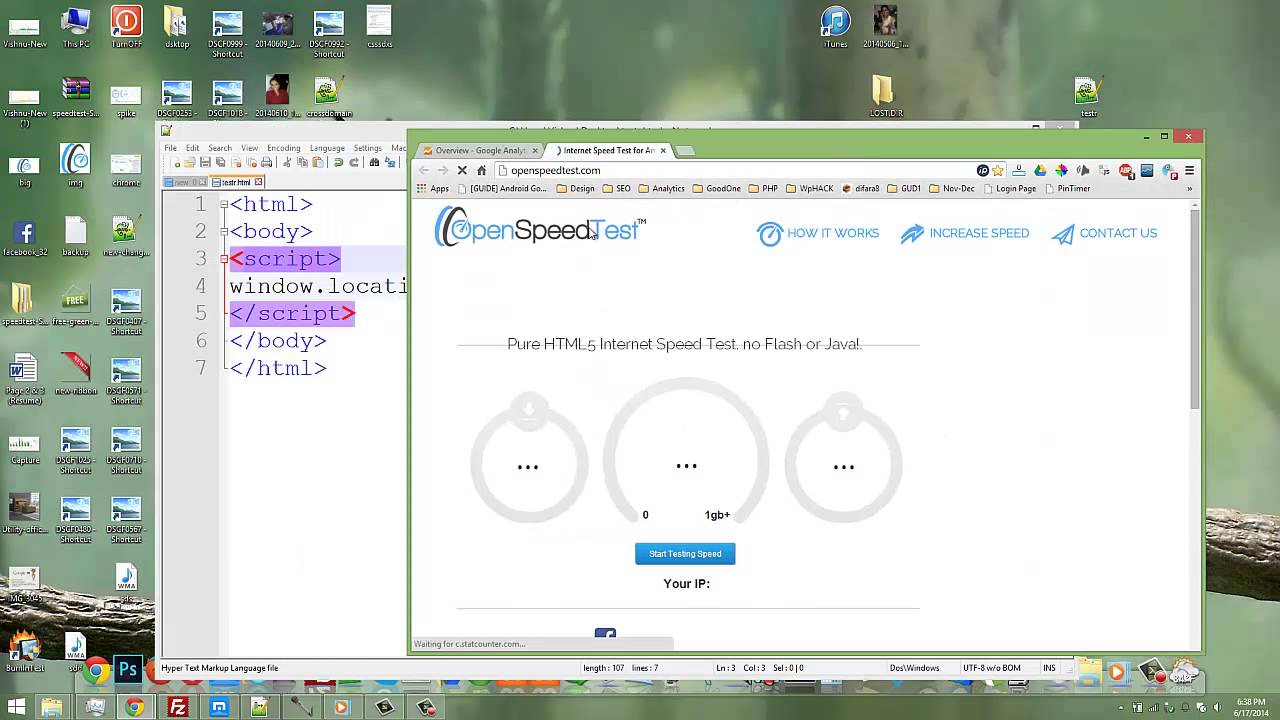Screen dimensions: 1280x720
Task: Go to Chrome home page
Action: [x=481, y=171]
